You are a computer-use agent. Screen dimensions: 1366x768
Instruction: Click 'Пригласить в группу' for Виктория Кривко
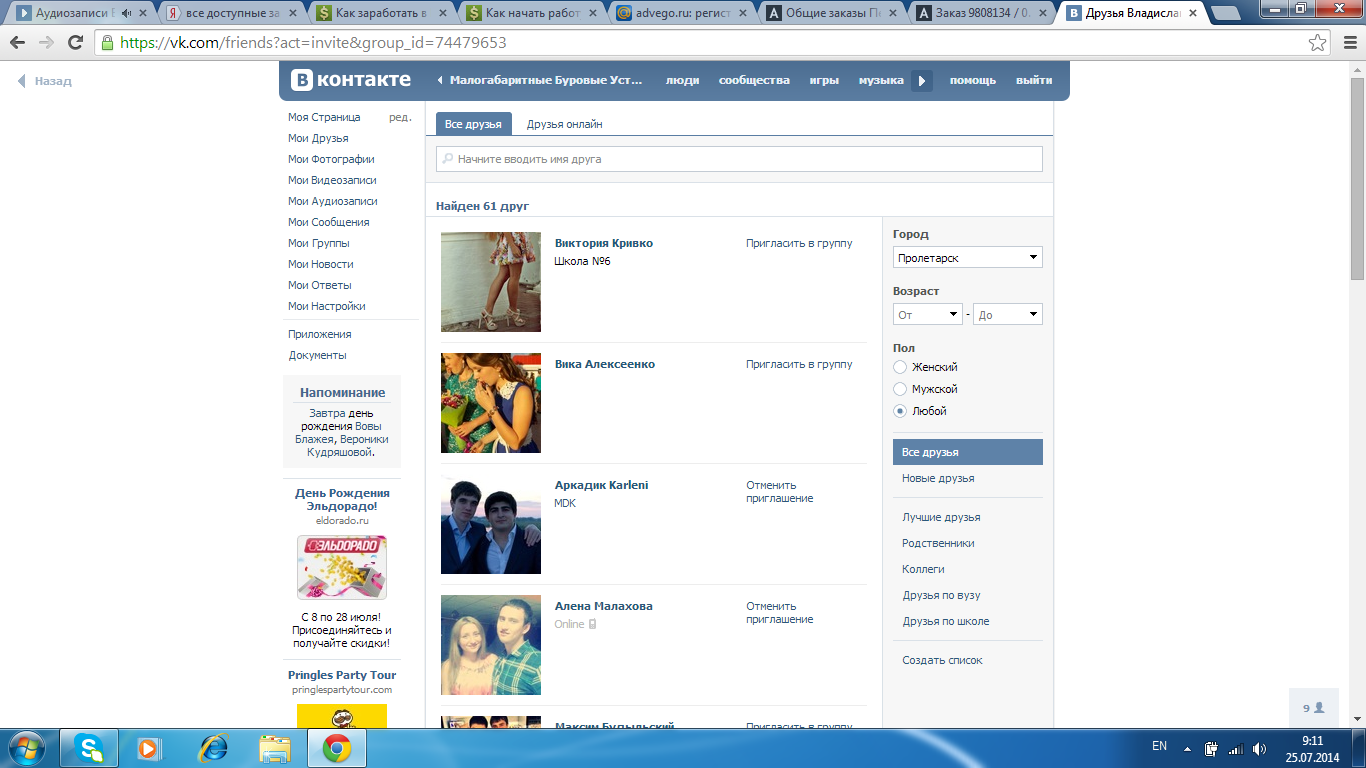(799, 243)
